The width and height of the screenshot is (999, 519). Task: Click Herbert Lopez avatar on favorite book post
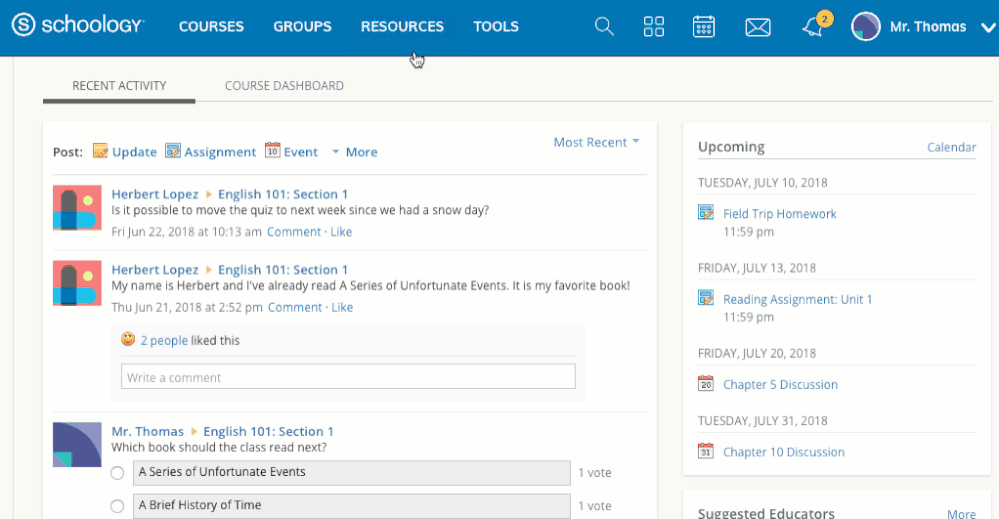coord(77,283)
